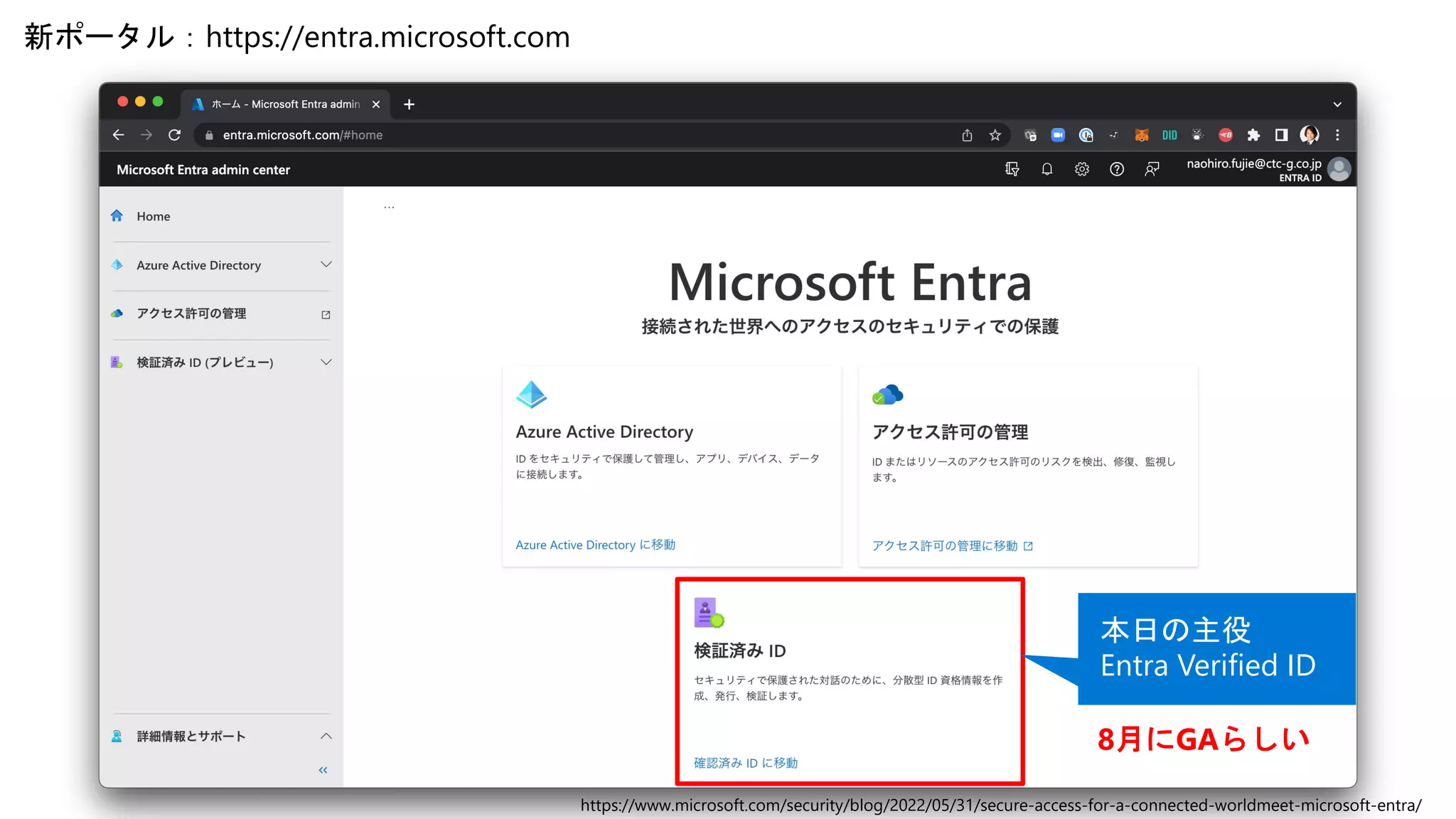Expand the tab search chevron
This screenshot has height=819, width=1456.
coord(1337,105)
